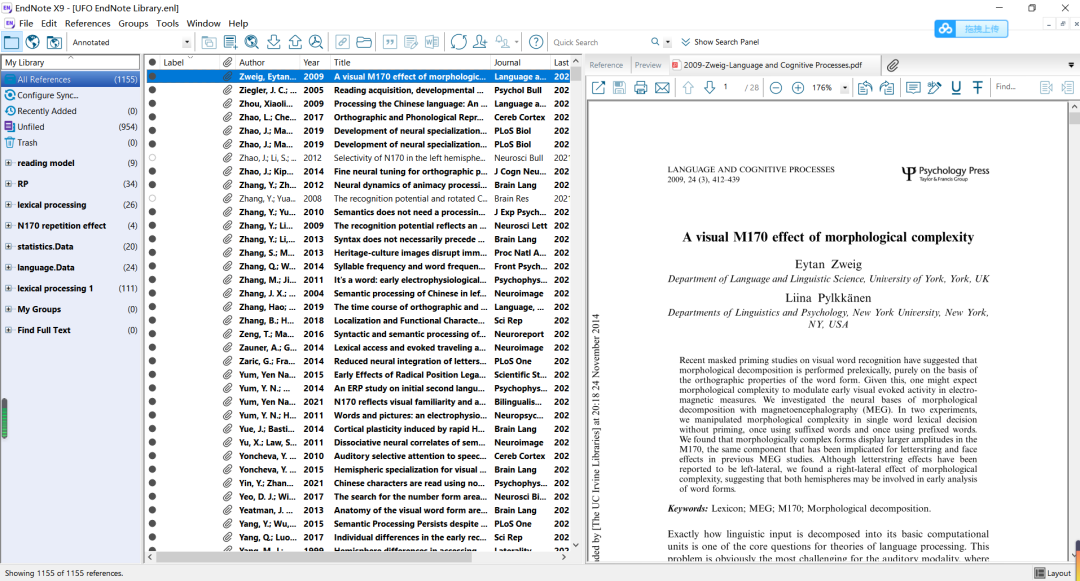This screenshot has height=581, width=1080.
Task: Toggle unread dot for Zhao 2012 Selectivity reference
Action: click(x=153, y=158)
